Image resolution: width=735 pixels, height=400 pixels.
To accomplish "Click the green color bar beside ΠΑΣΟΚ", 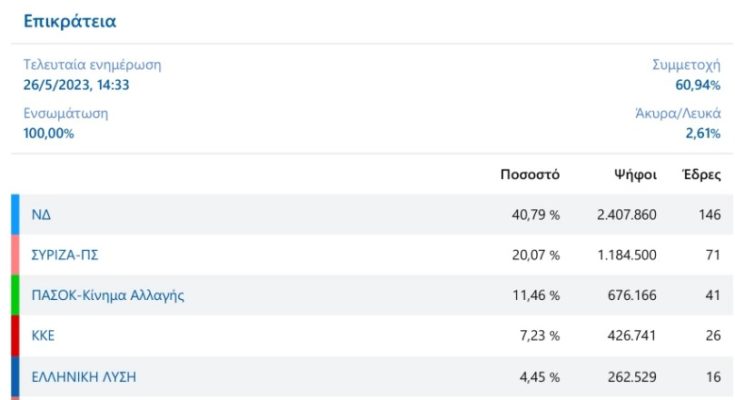I will tap(15, 295).
